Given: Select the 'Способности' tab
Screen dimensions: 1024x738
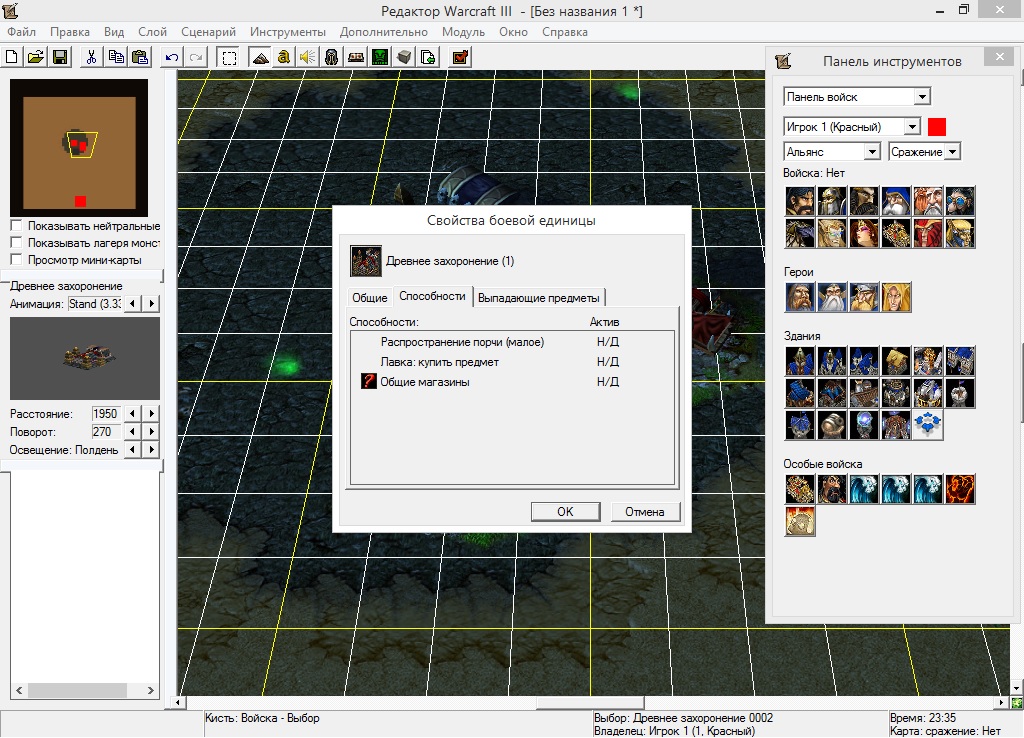Looking at the screenshot, I should coord(432,297).
